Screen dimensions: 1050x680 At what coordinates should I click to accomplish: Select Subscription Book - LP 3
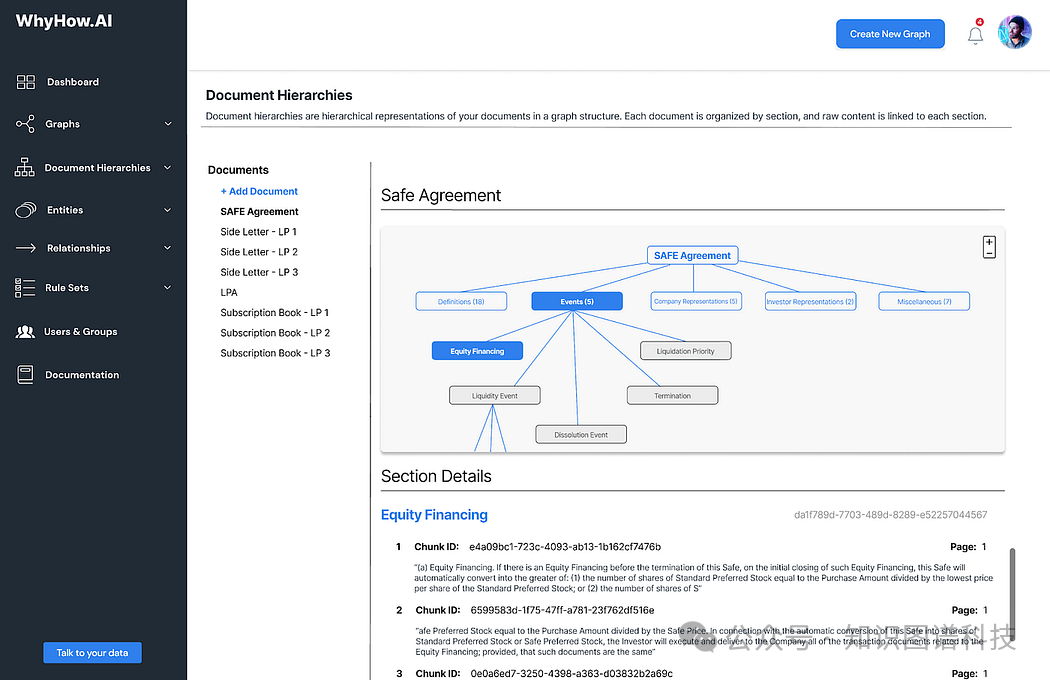click(x=275, y=353)
